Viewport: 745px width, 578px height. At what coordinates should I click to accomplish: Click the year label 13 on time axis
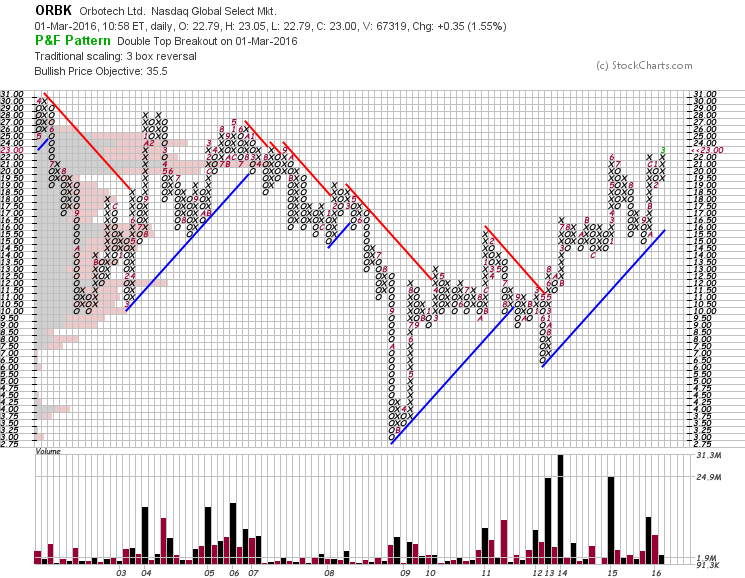coord(549,573)
